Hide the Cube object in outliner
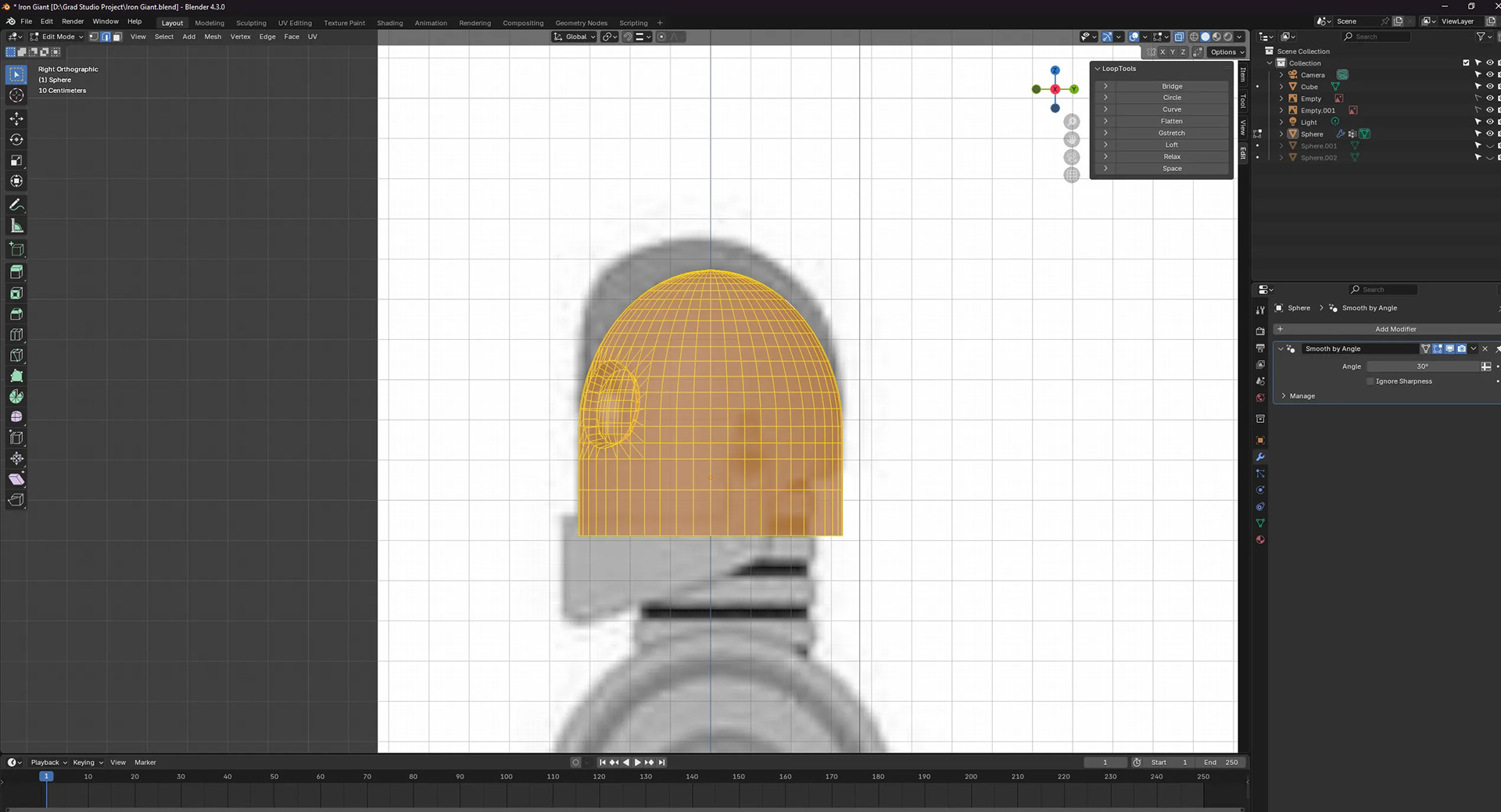Viewport: 1501px width, 812px height. click(1489, 87)
